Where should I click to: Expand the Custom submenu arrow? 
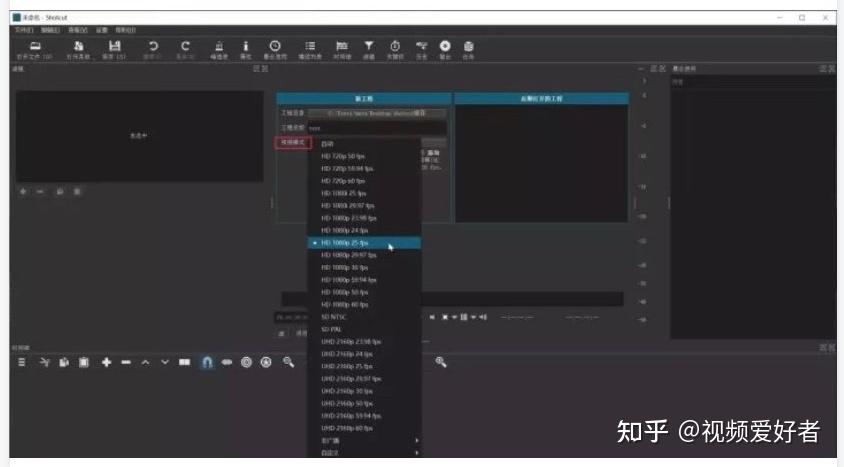click(417, 453)
